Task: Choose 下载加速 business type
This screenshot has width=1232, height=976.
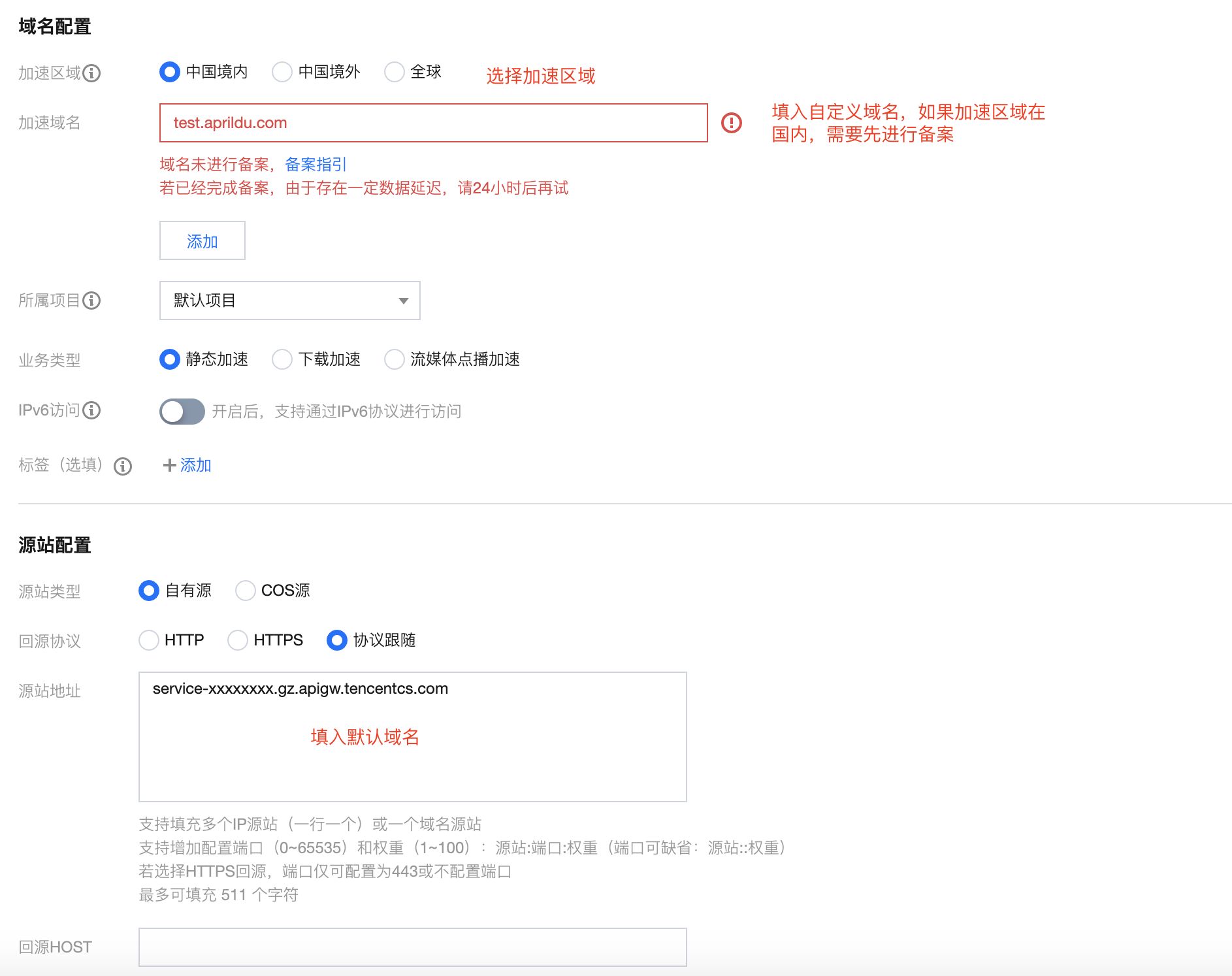Action: pyautogui.click(x=282, y=359)
